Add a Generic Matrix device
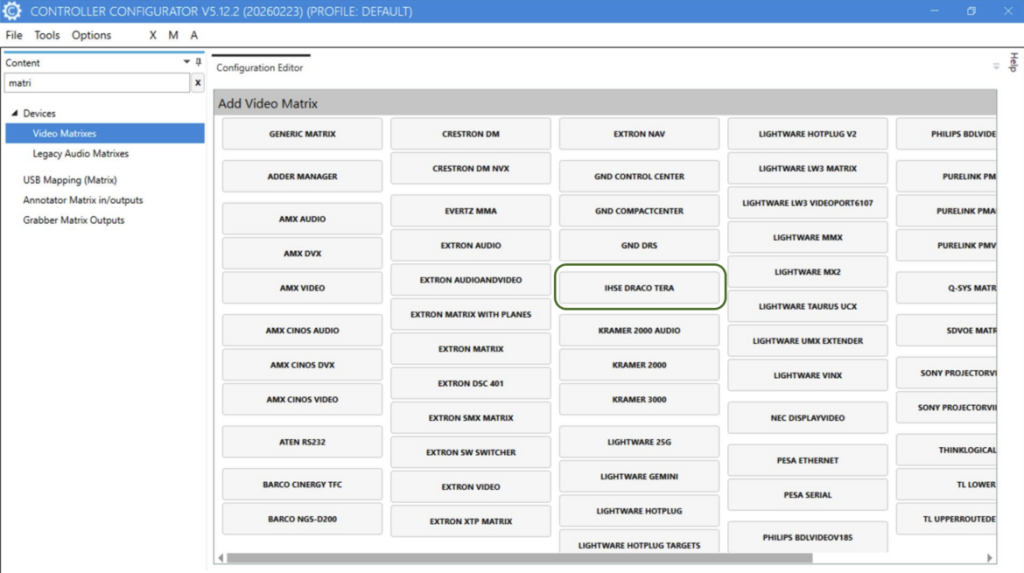Viewport: 1024px width, 573px height. [302, 134]
